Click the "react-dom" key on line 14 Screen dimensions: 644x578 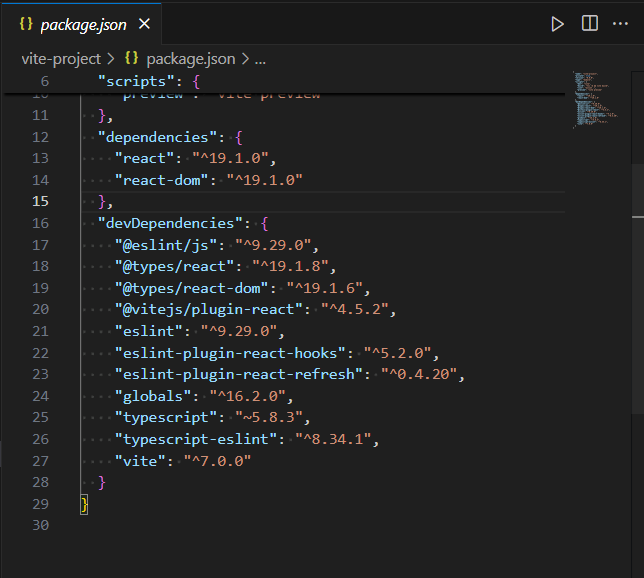[162, 180]
